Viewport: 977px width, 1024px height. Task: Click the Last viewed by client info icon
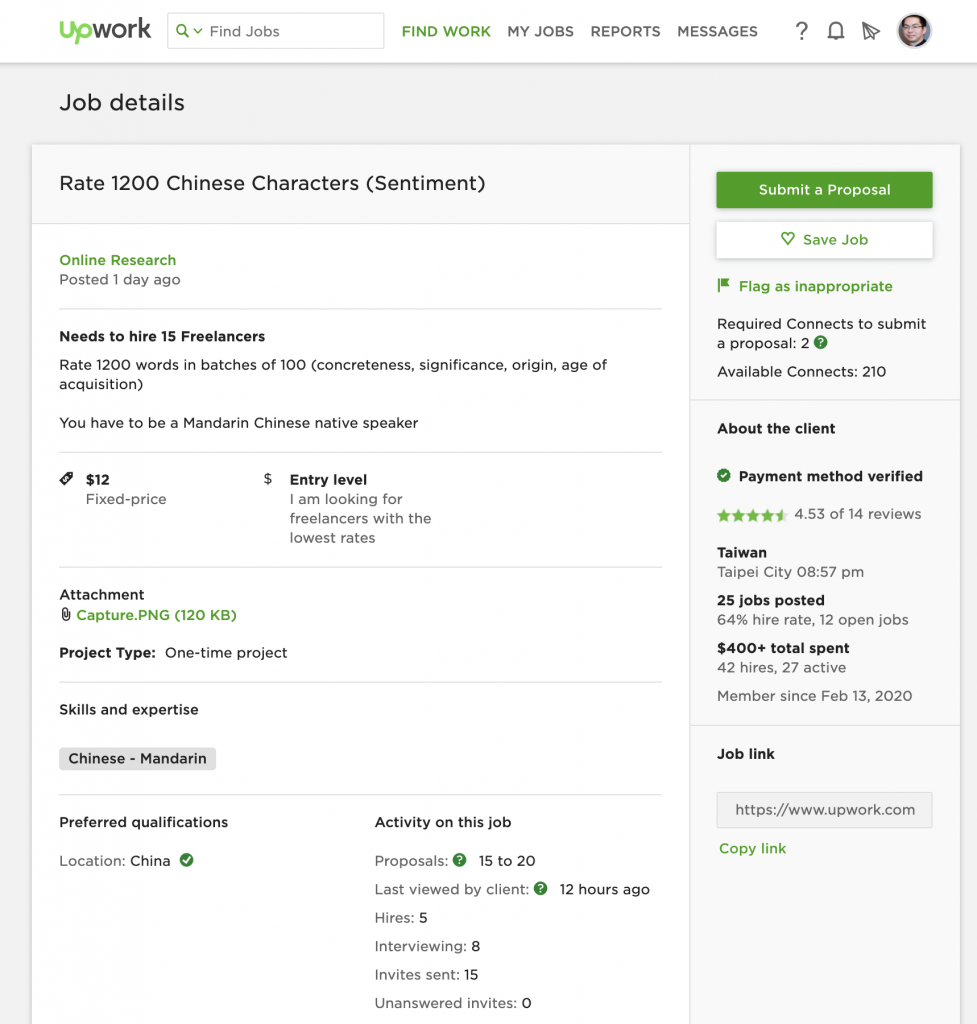[x=541, y=889]
